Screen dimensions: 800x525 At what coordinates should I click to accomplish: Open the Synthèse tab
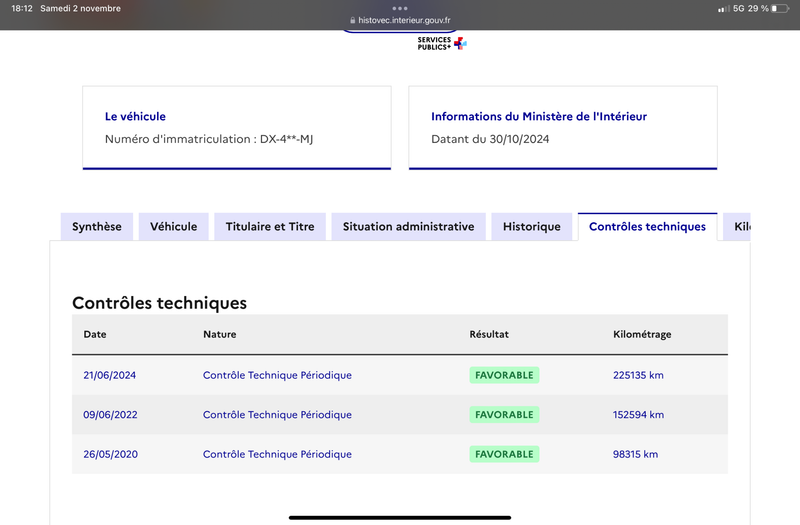[x=96, y=227]
